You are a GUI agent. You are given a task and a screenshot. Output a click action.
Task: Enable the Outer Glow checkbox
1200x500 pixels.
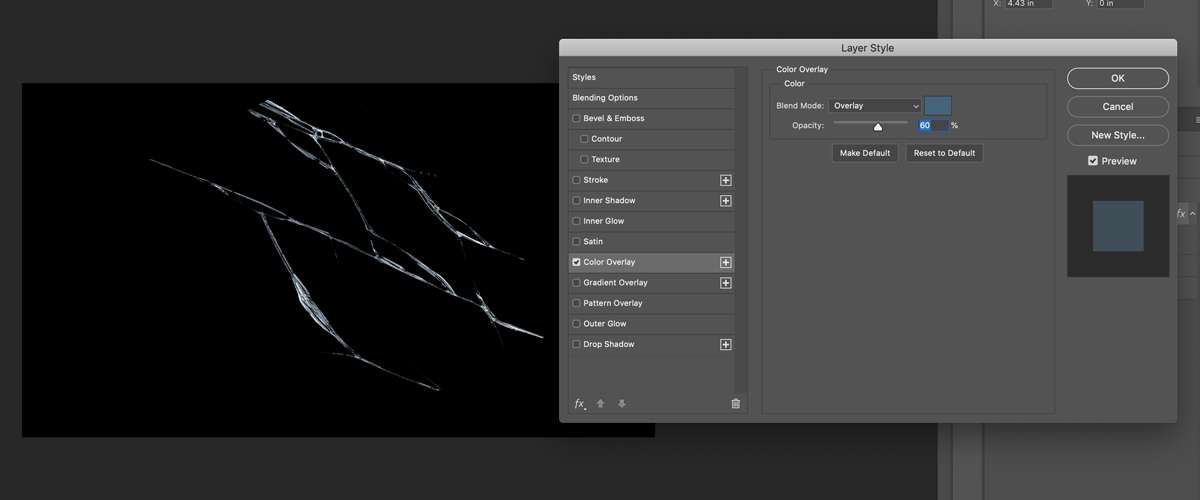576,324
